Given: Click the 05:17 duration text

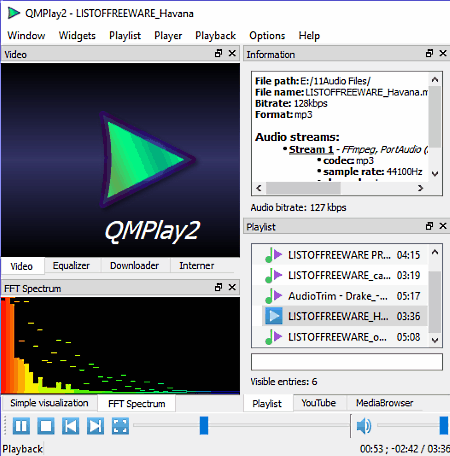Looking at the screenshot, I should pos(408,296).
